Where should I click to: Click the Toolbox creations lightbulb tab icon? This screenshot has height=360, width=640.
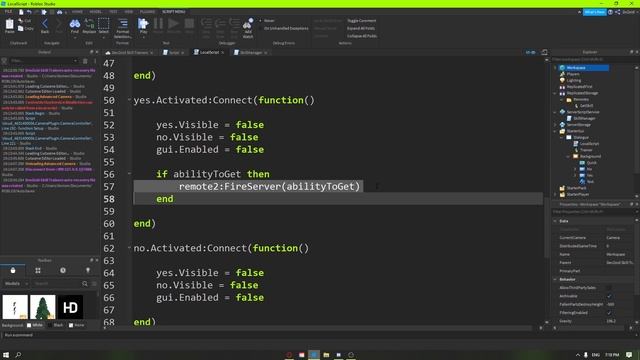click(x=88, y=270)
